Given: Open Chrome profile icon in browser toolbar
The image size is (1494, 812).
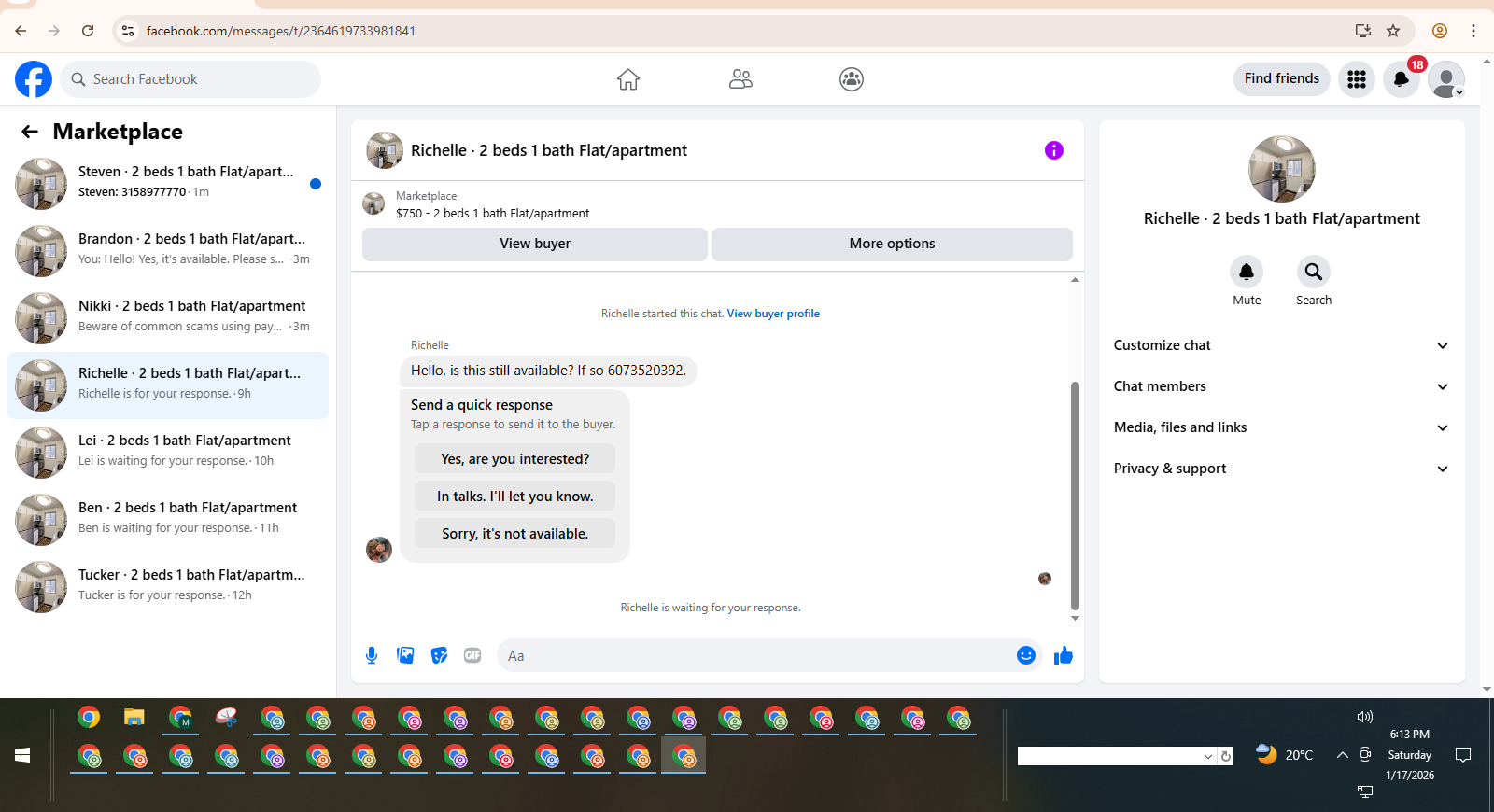Looking at the screenshot, I should coord(1440,31).
